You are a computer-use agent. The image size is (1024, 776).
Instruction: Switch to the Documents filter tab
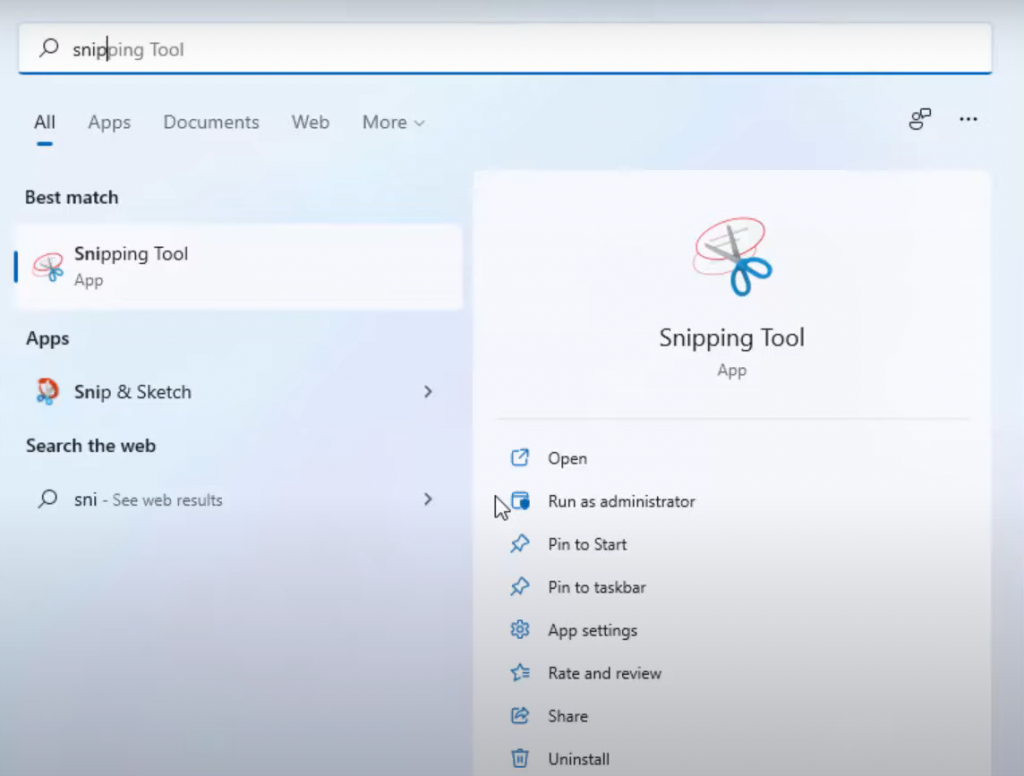[211, 122]
